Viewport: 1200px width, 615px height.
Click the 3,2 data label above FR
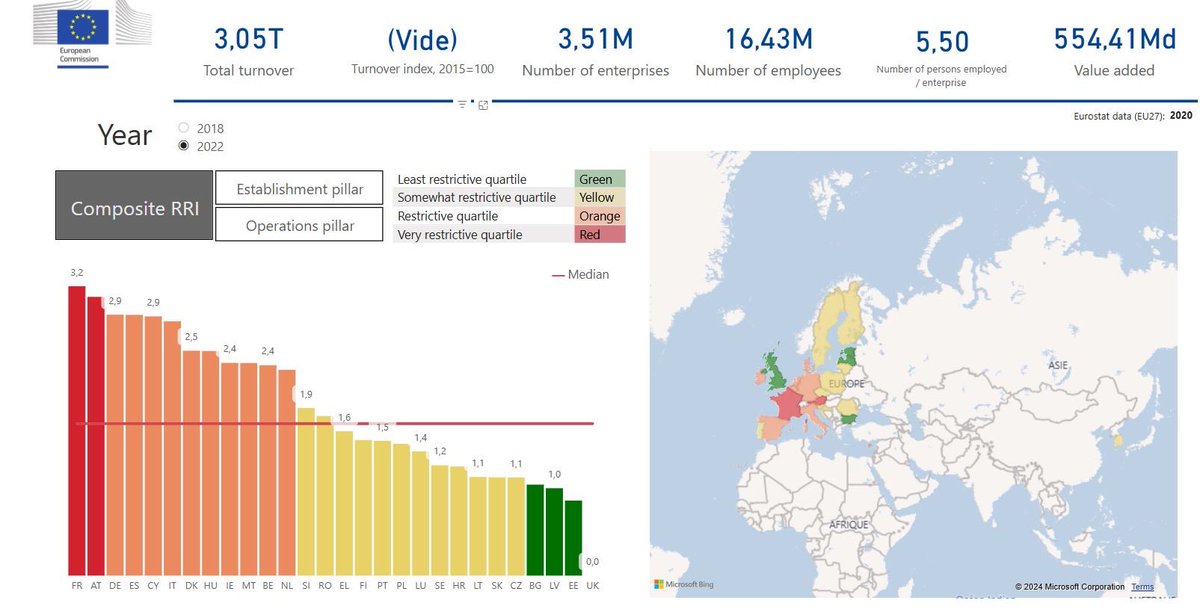coord(77,273)
